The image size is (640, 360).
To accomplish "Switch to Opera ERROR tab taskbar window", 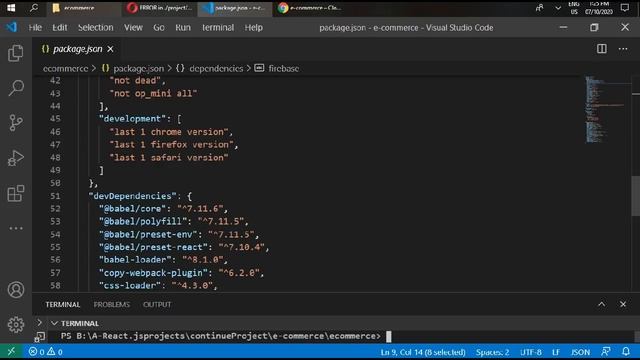I will pos(159,8).
